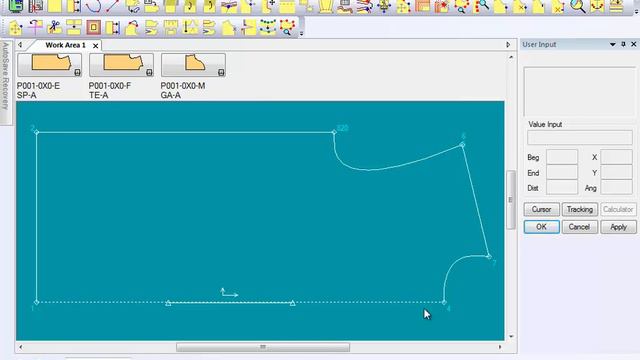Click the red-star piece icon
This screenshot has height=360, width=640.
[442, 6]
